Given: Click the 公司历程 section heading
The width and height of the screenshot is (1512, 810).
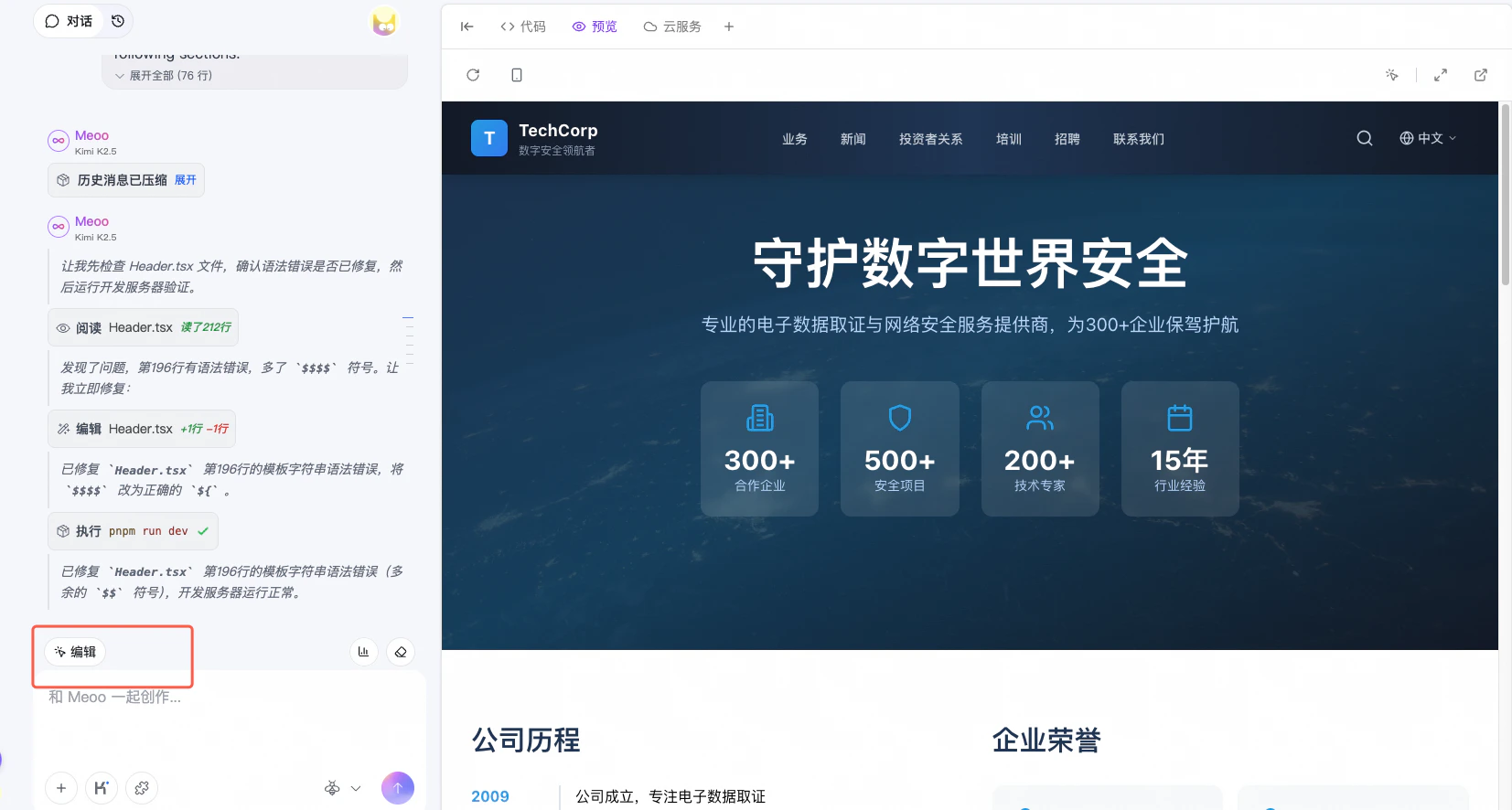Looking at the screenshot, I should (x=526, y=740).
